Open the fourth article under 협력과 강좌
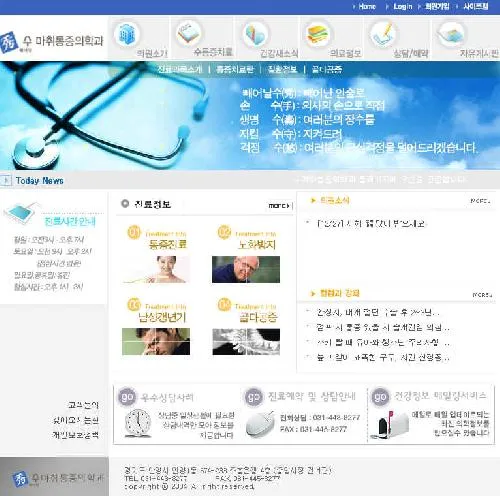 [383, 357]
